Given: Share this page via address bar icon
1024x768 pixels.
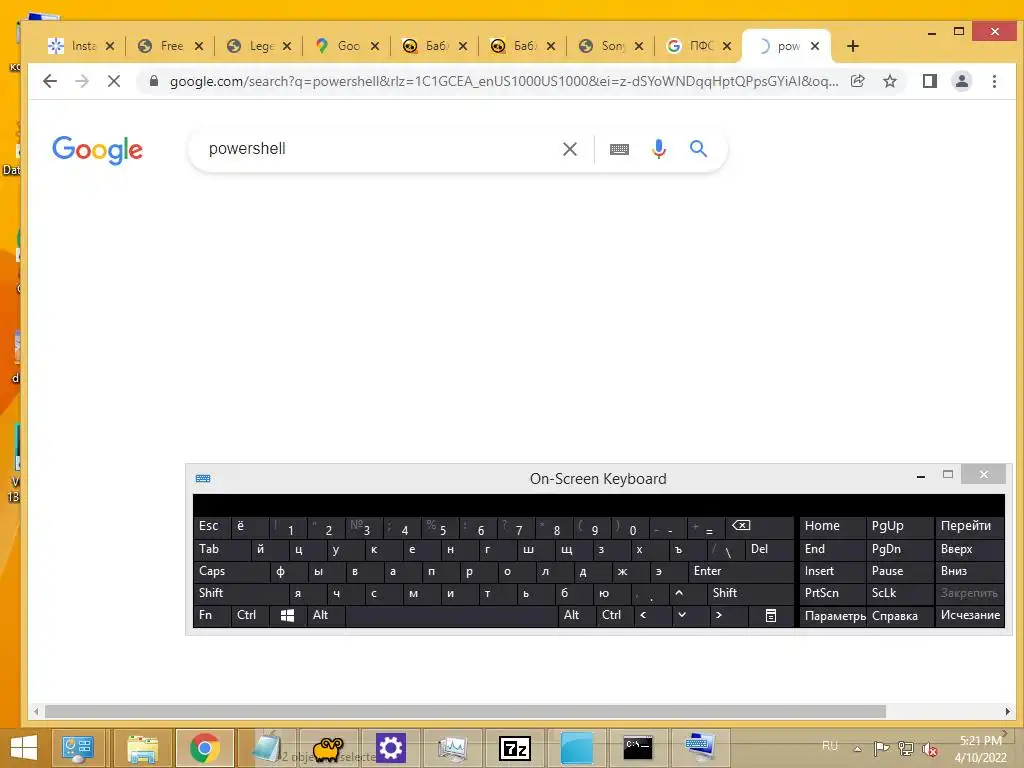Looking at the screenshot, I should (857, 81).
